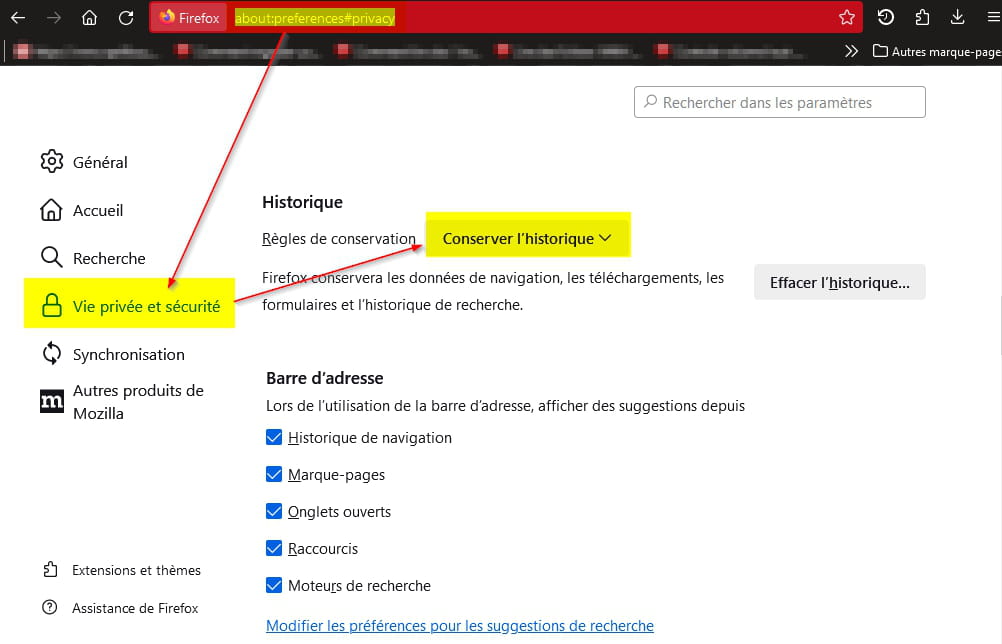The height and width of the screenshot is (644, 1002).
Task: Open Assistance de Firefox link
Action: (x=120, y=608)
